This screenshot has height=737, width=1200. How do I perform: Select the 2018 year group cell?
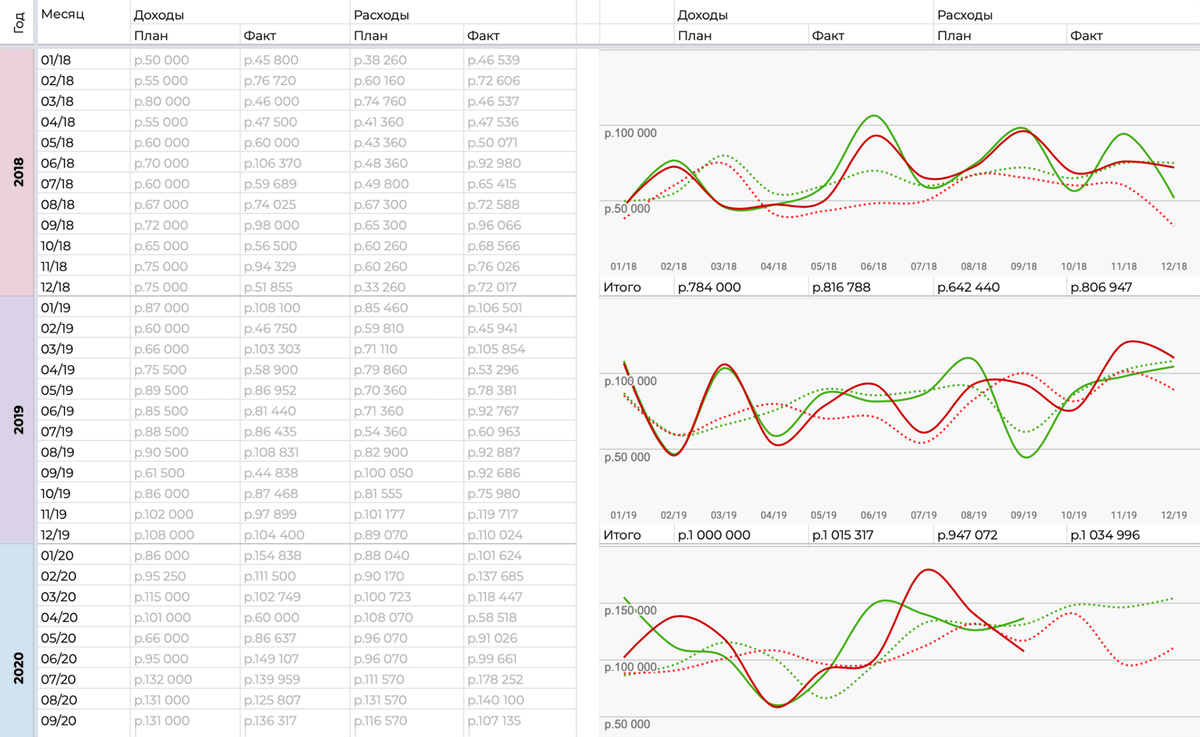(x=18, y=173)
